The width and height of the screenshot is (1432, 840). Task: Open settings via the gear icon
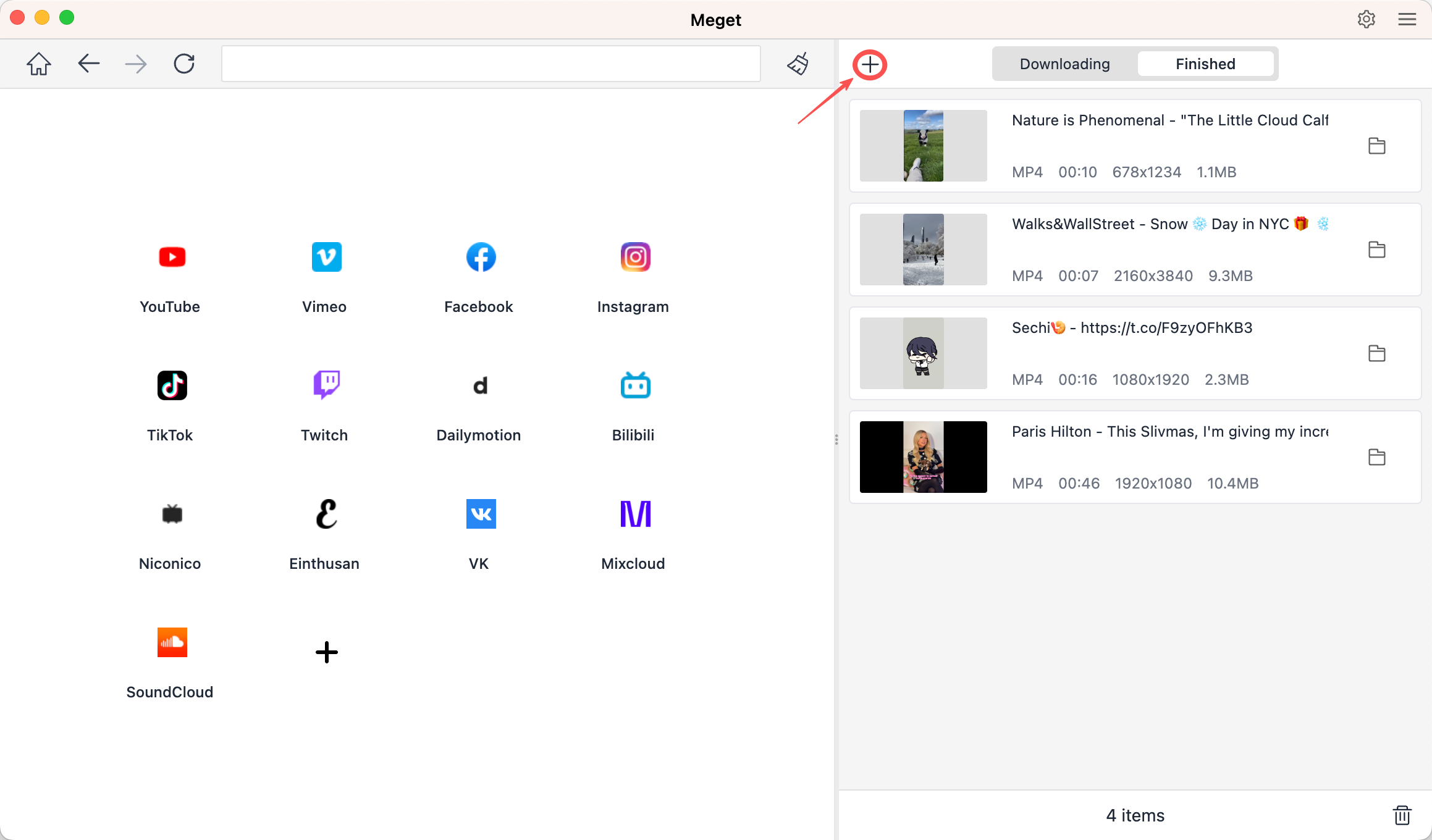point(1367,19)
